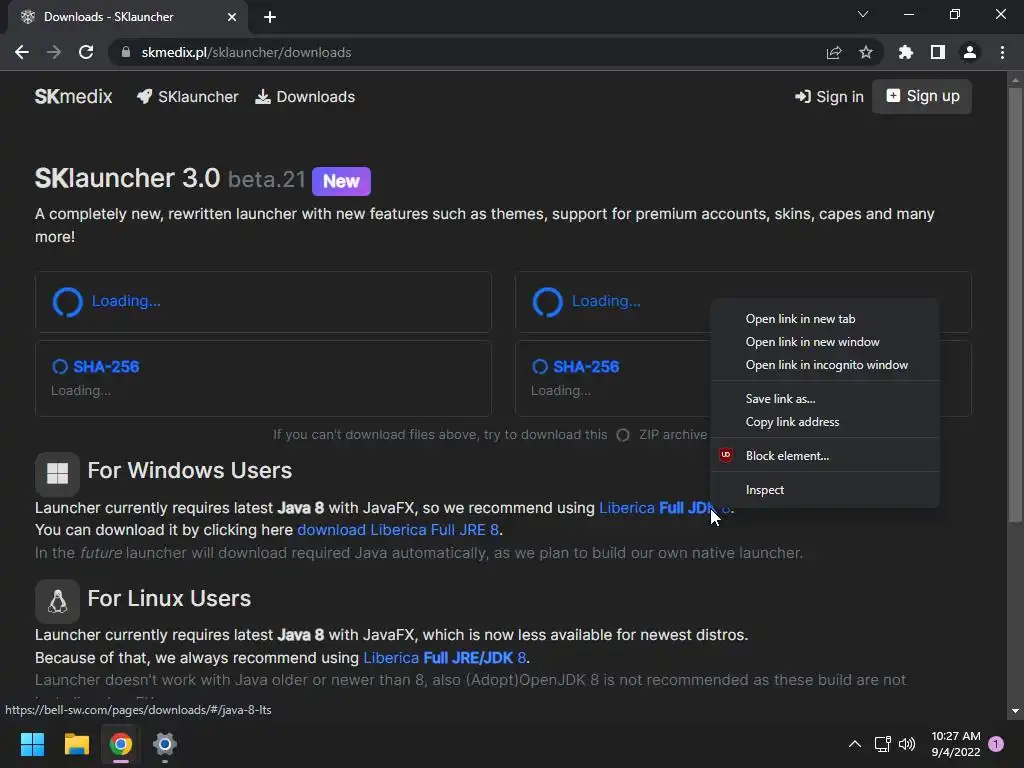Screen dimensions: 1024x768
Task: Open the Extensions puzzle icon
Action: click(906, 52)
